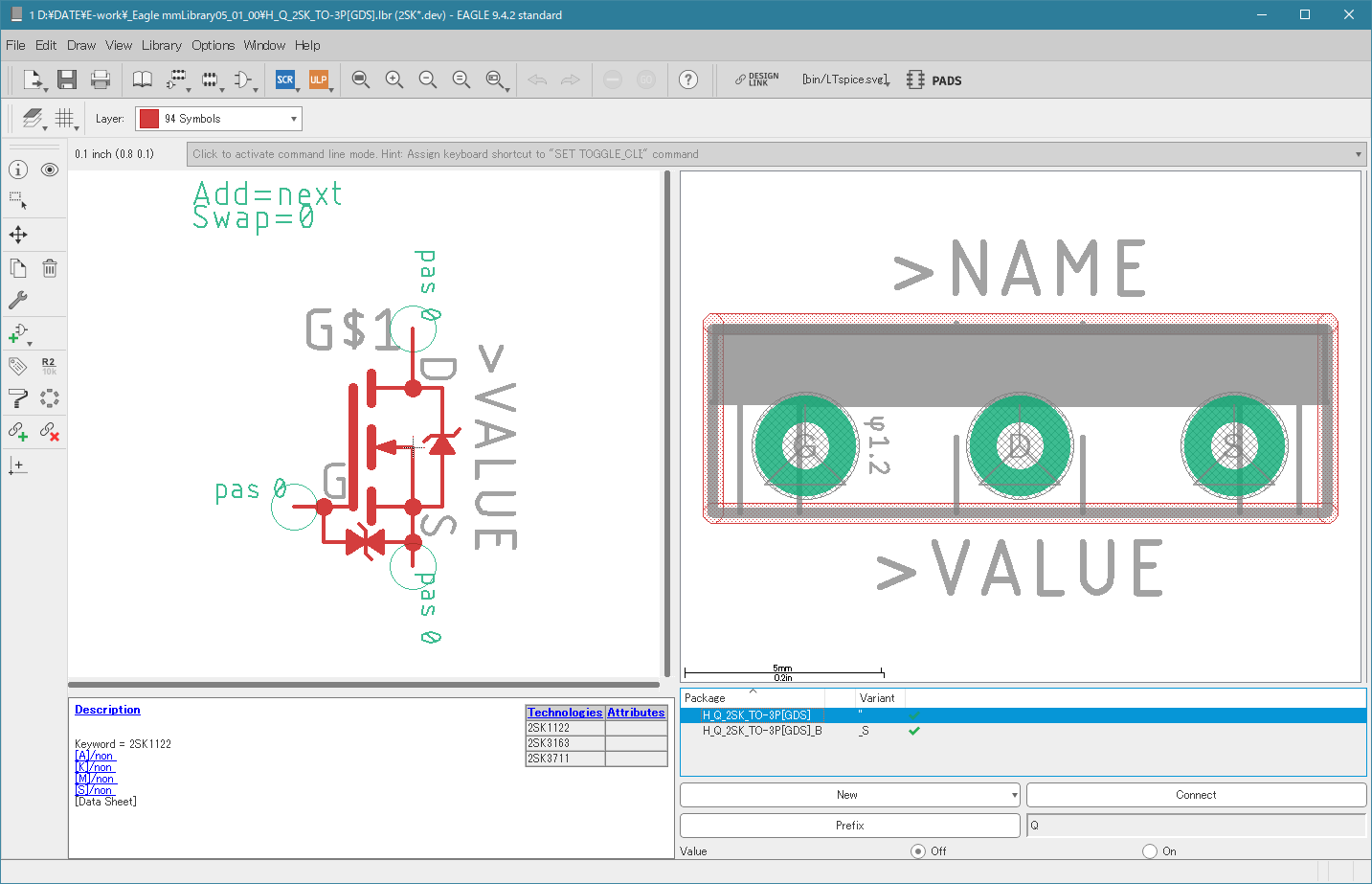Expand the New package dropdown button
1372x884 pixels.
[x=1014, y=795]
